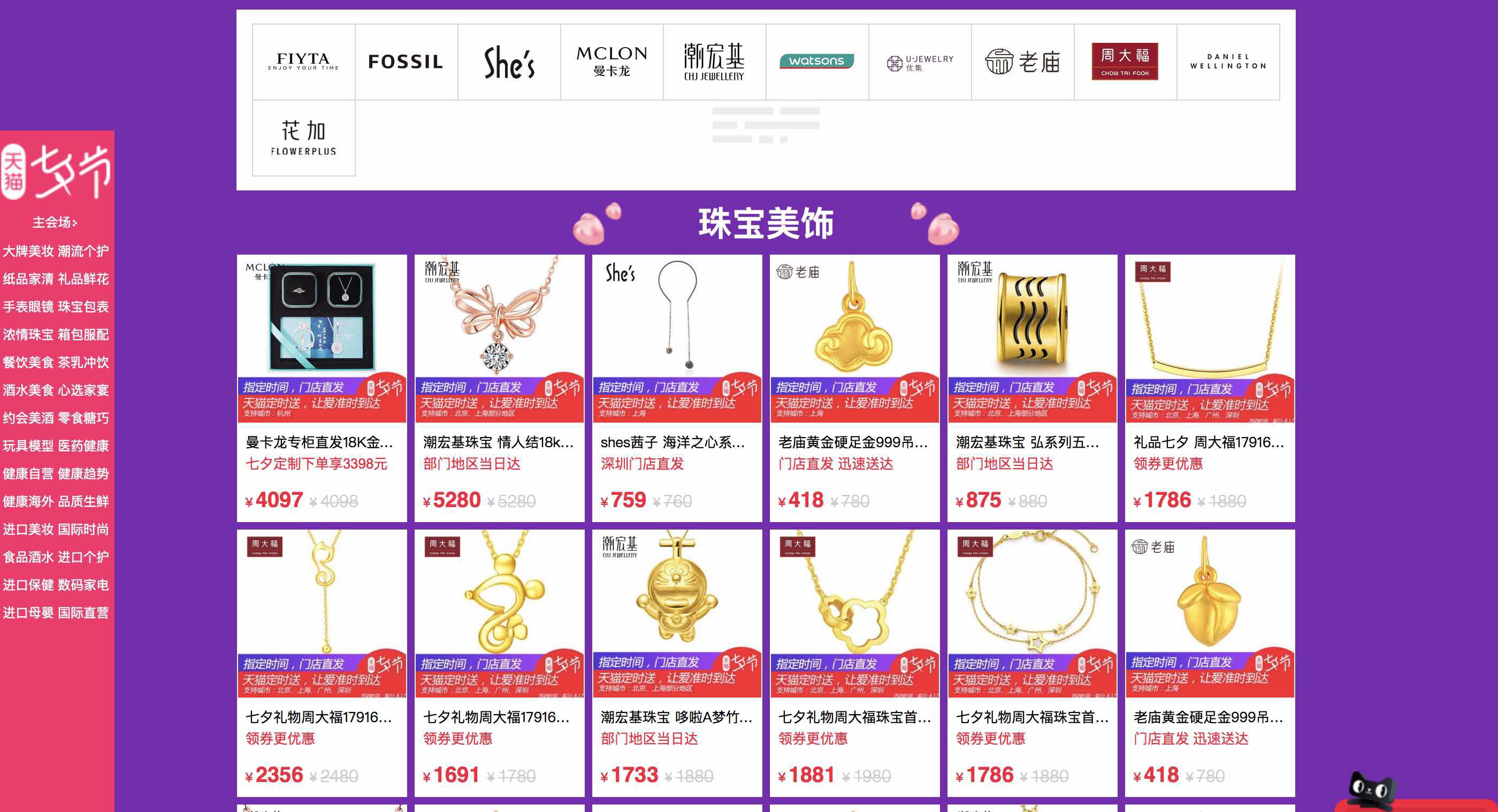Click the Tmall cat mascot icon
1498x812 pixels.
coord(1370,790)
